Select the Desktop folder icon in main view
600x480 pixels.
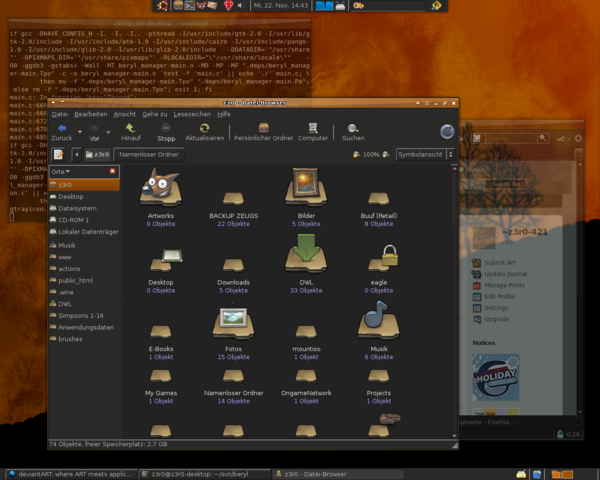(x=166, y=260)
